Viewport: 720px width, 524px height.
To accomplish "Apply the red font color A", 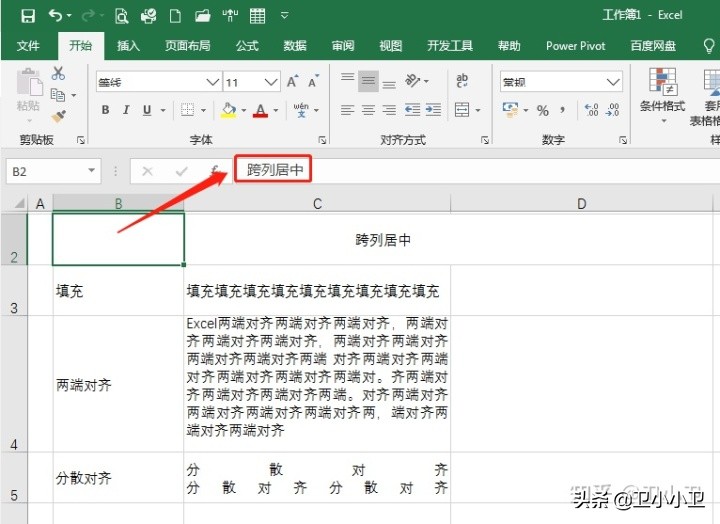I will 260,110.
